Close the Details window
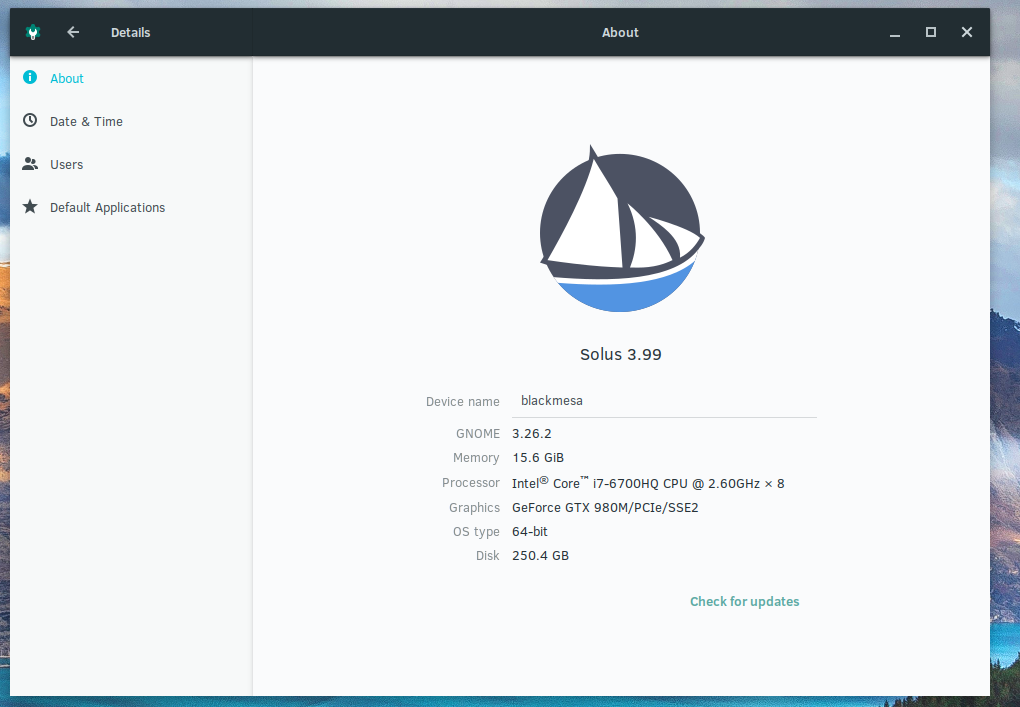This screenshot has width=1020, height=707. (x=967, y=32)
